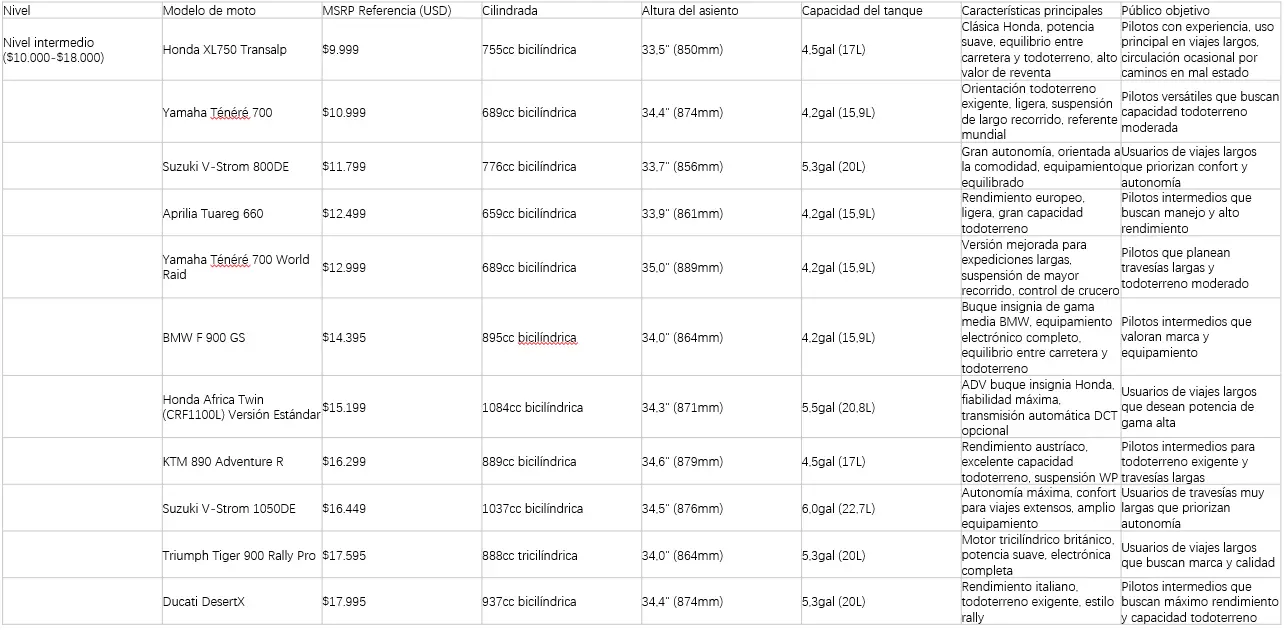Screen dimensions: 1286x630
Task: Click the KTM 890 Adventure R cell
Action: (241, 462)
